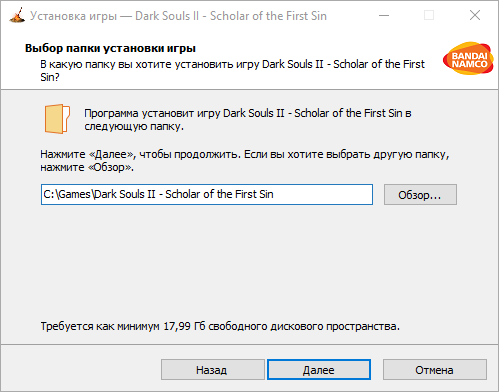The width and height of the screenshot is (499, 392).
Task: Go back with the Назад button
Action: pyautogui.click(x=213, y=370)
